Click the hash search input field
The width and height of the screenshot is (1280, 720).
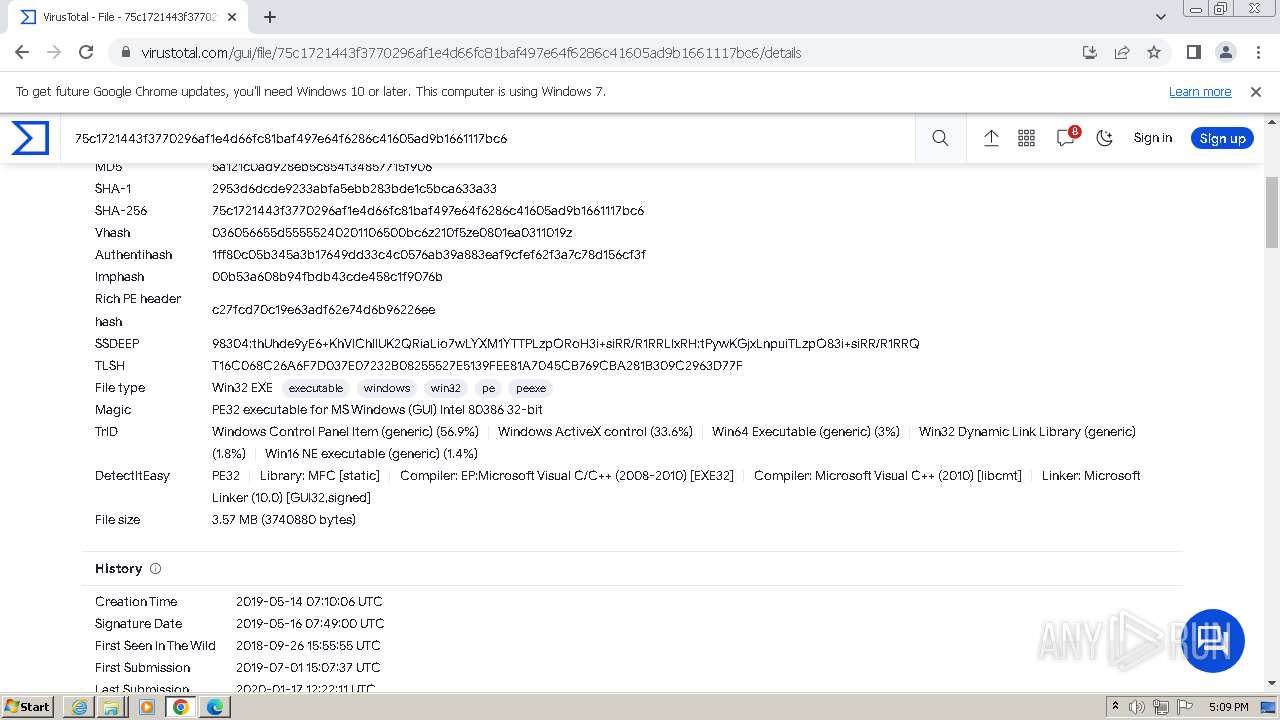490,138
